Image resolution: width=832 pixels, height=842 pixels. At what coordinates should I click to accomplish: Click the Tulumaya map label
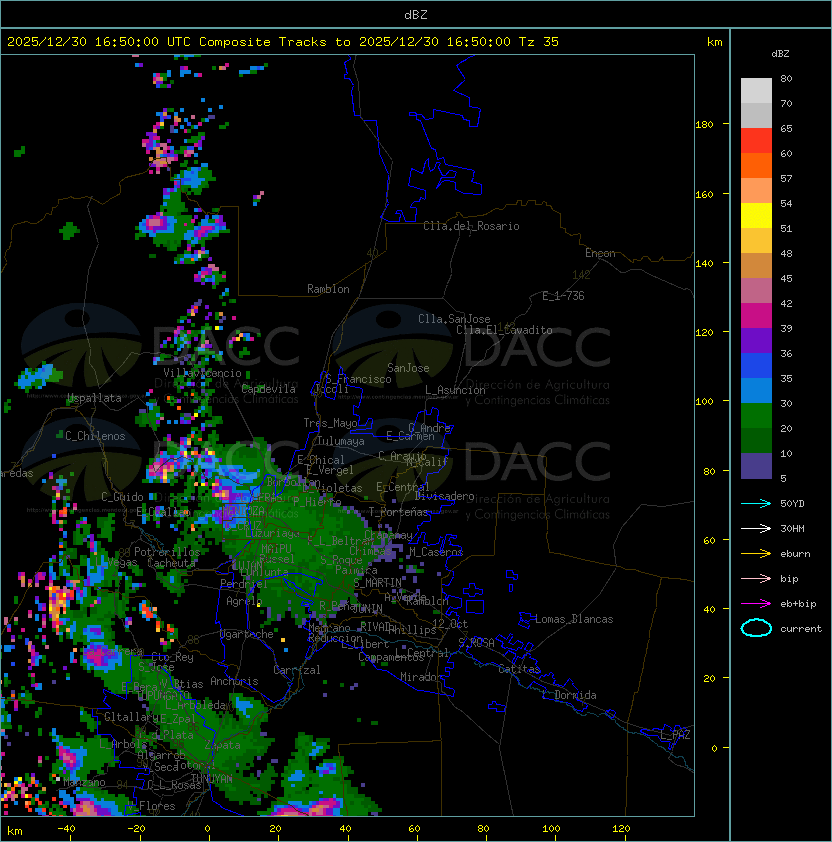341,441
